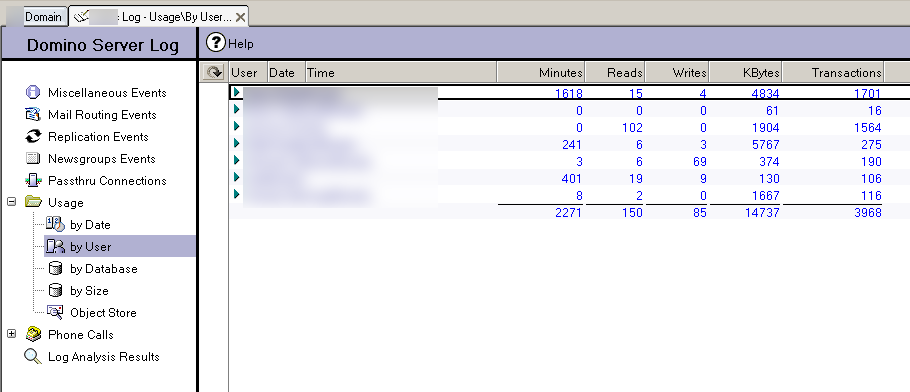Viewport: 910px width, 392px height.
Task: Open Log Analysis Results view
Action: tap(104, 357)
